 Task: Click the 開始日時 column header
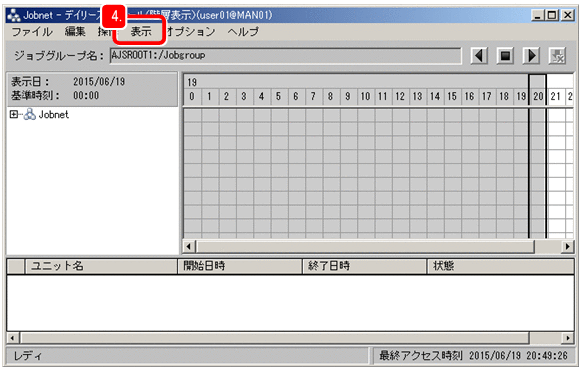pos(240,266)
